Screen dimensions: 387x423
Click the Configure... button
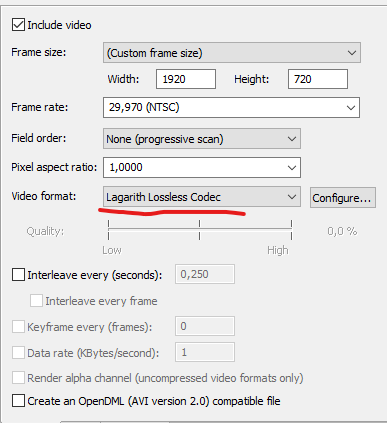(x=343, y=198)
